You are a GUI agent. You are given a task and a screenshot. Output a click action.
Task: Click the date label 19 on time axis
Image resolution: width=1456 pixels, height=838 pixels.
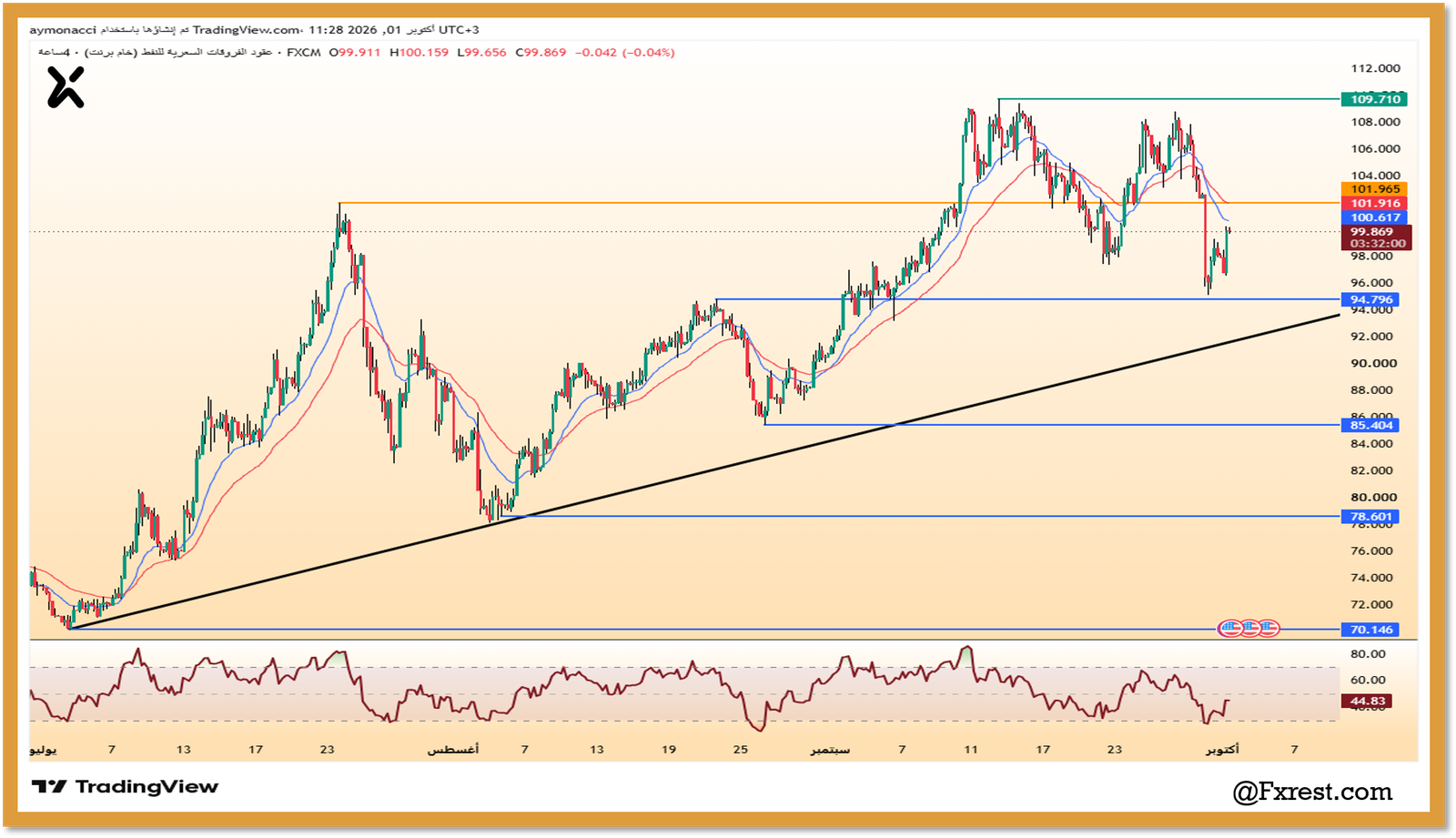(669, 750)
